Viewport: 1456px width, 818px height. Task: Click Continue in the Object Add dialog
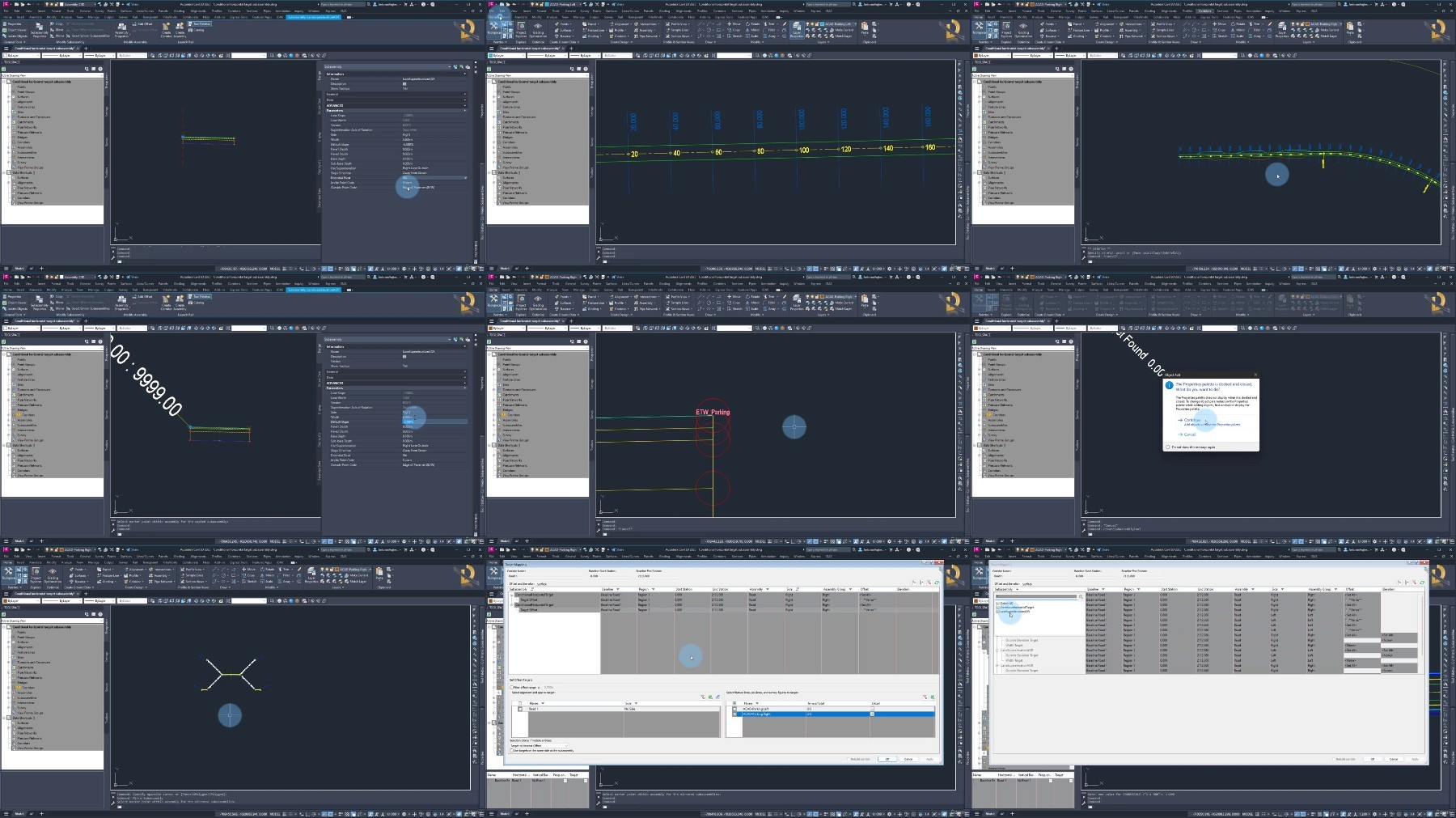pos(1191,420)
